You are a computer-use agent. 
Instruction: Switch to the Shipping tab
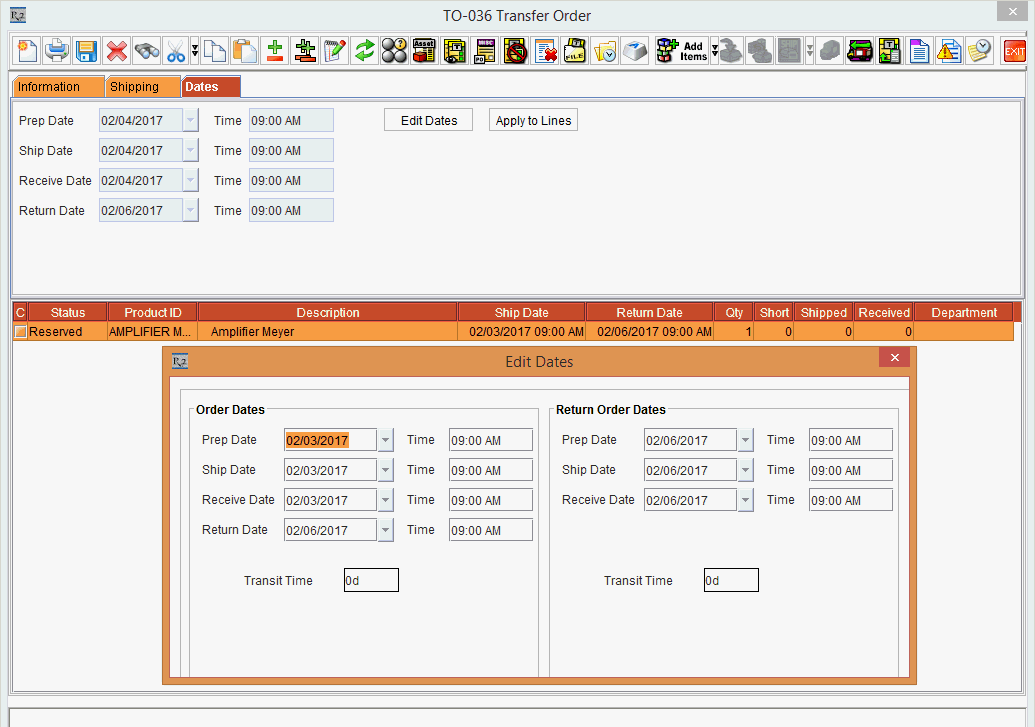[x=142, y=87]
